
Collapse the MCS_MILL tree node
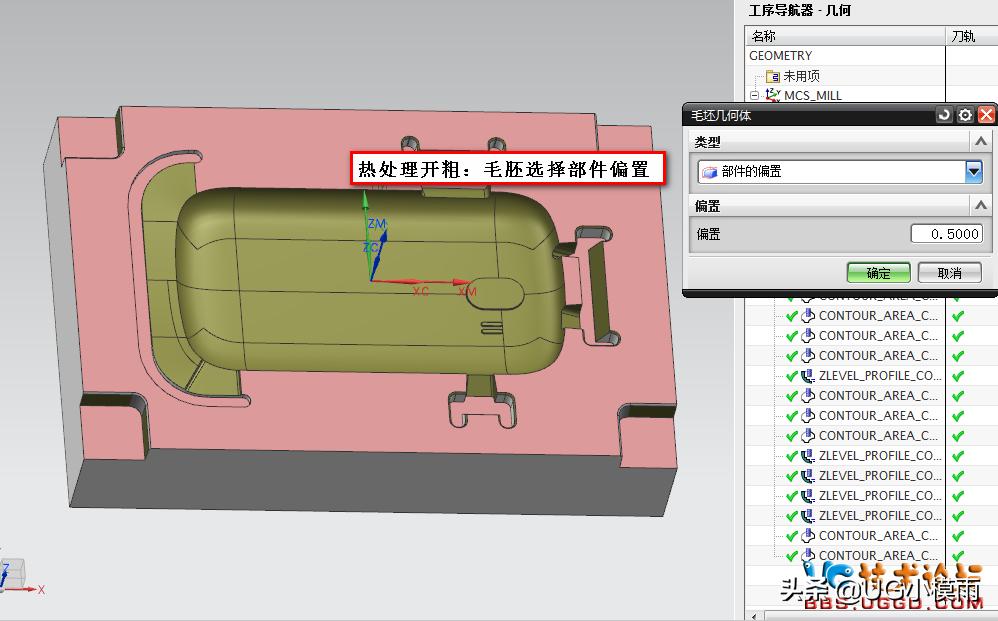click(x=755, y=96)
